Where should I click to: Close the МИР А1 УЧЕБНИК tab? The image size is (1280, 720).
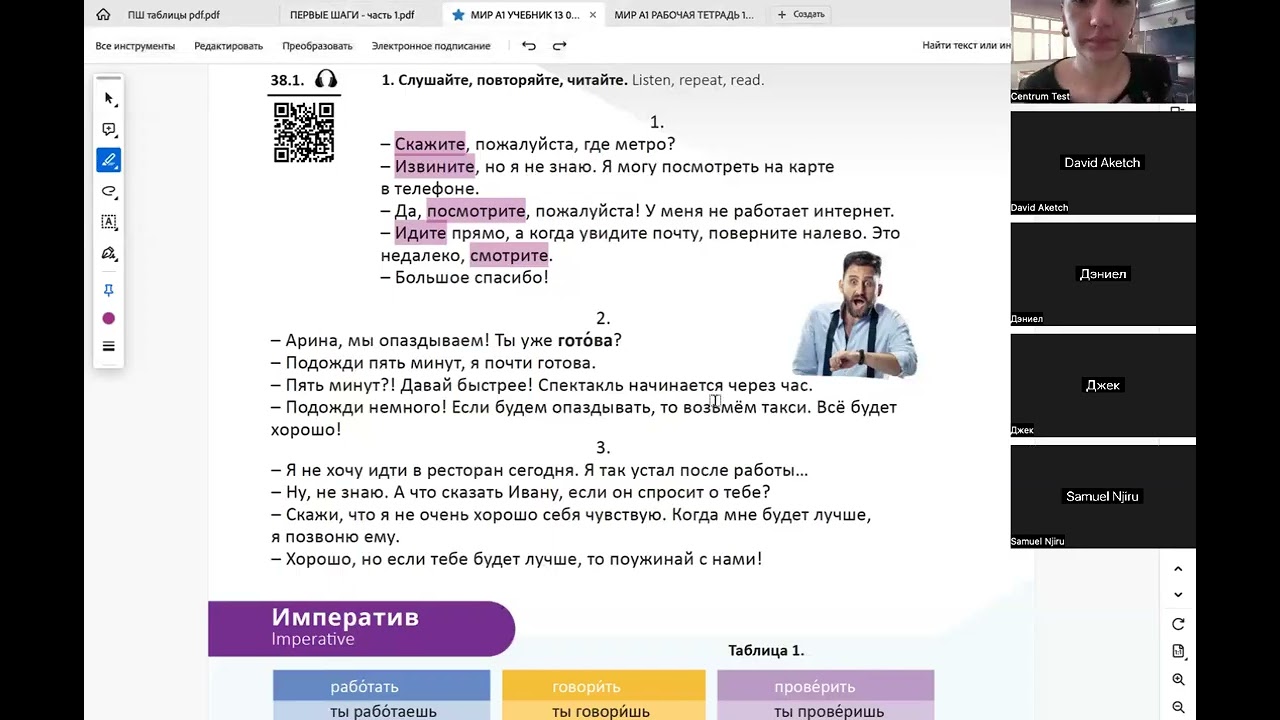593,15
